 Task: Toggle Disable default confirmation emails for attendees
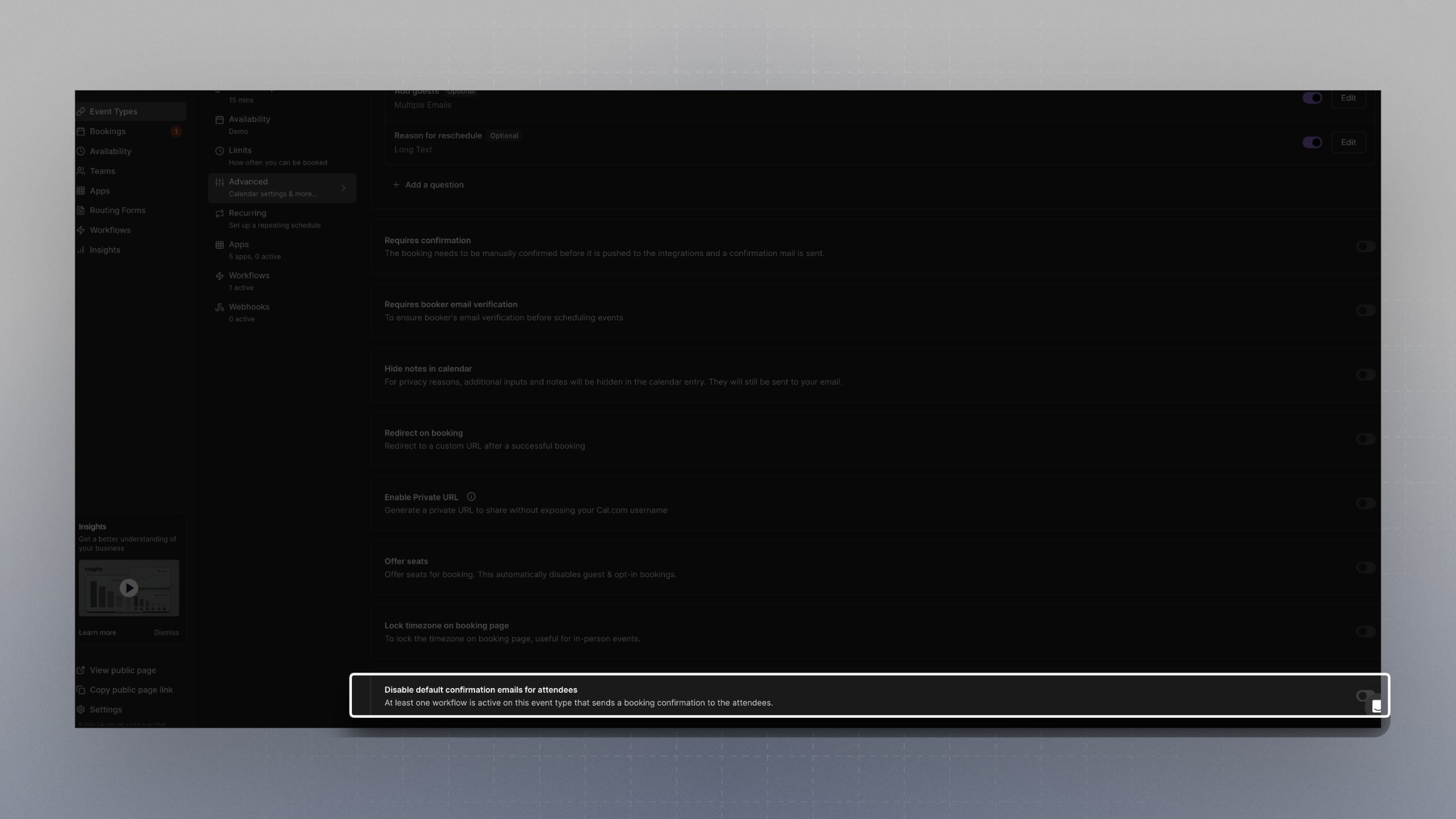[1365, 696]
